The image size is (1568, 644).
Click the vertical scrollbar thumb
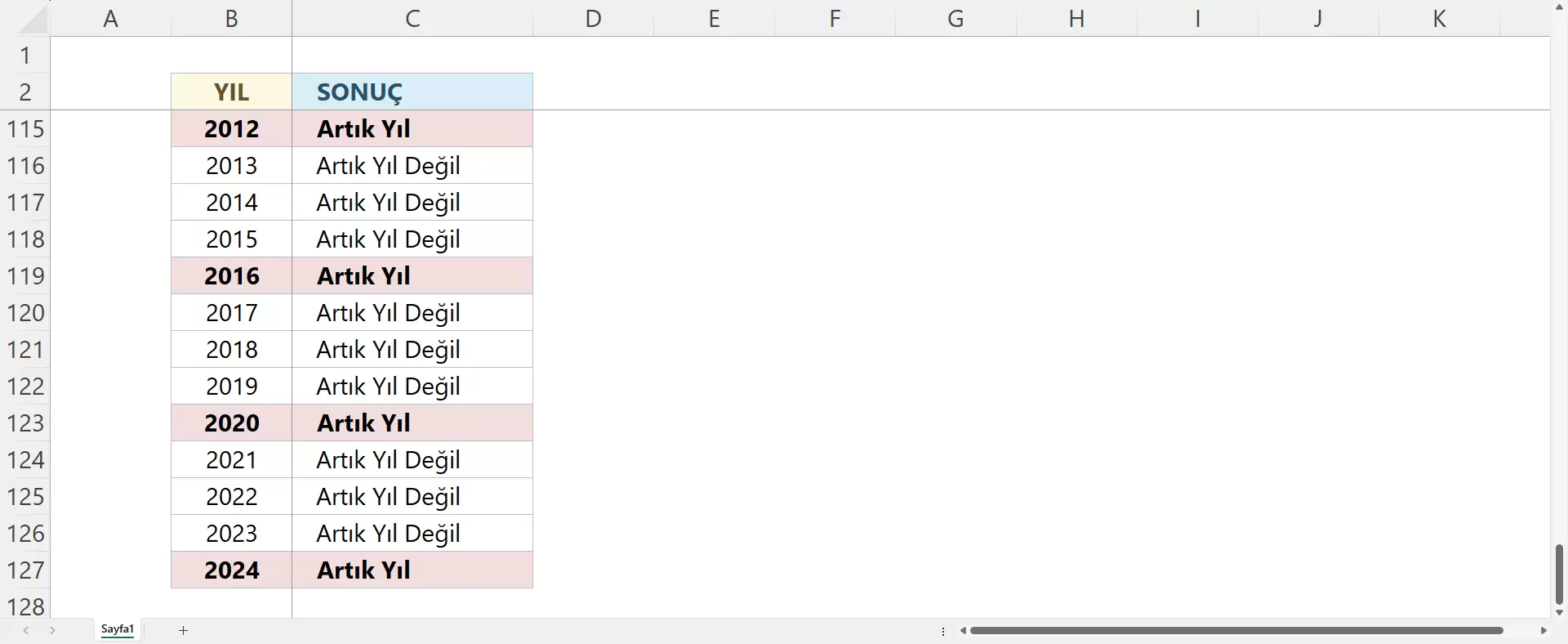pyautogui.click(x=1558, y=574)
